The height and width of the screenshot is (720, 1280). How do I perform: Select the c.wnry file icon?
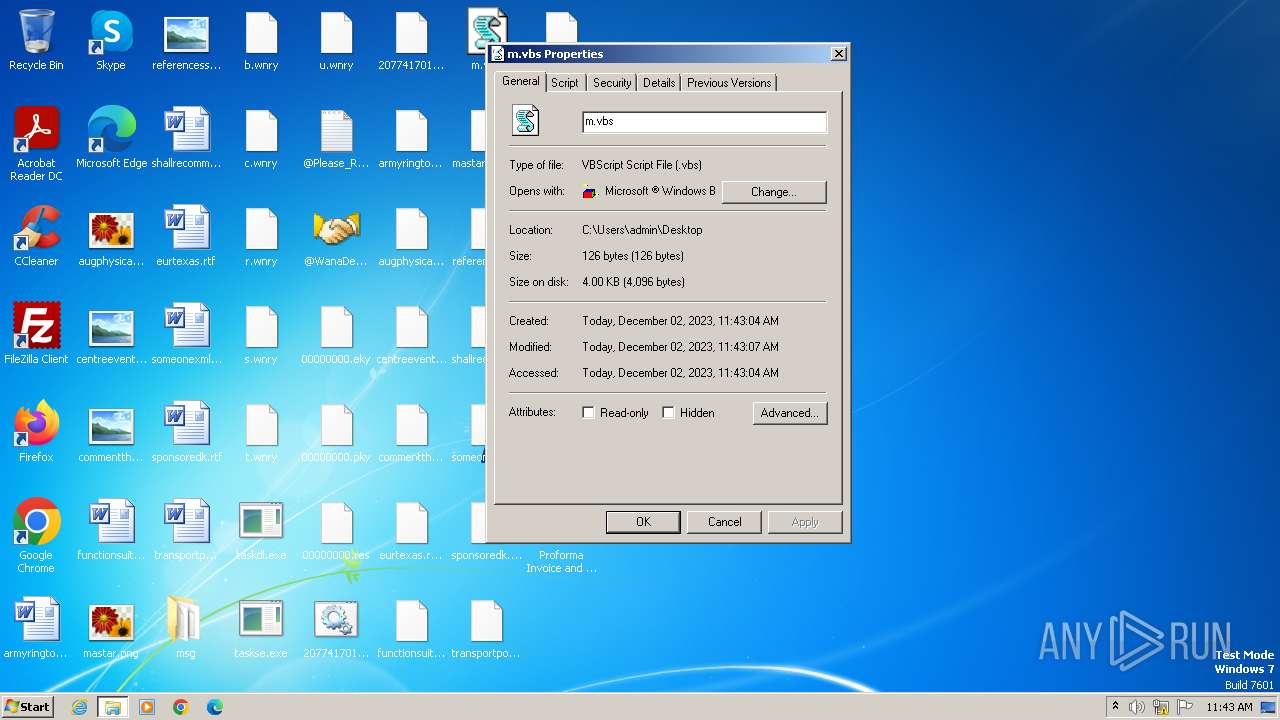point(261,138)
